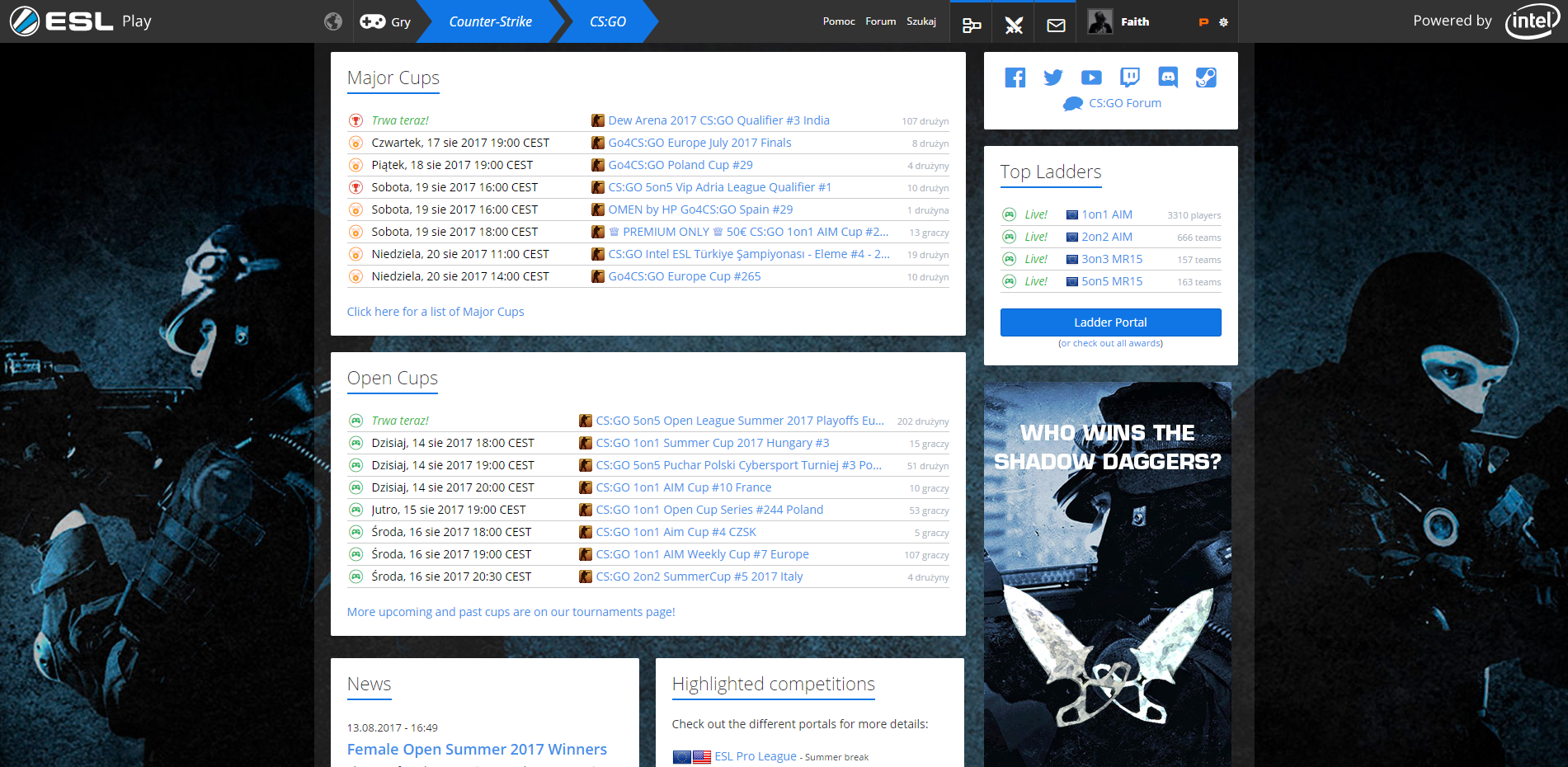Open Szukaj search in top bar
1568x767 pixels.
coord(921,21)
